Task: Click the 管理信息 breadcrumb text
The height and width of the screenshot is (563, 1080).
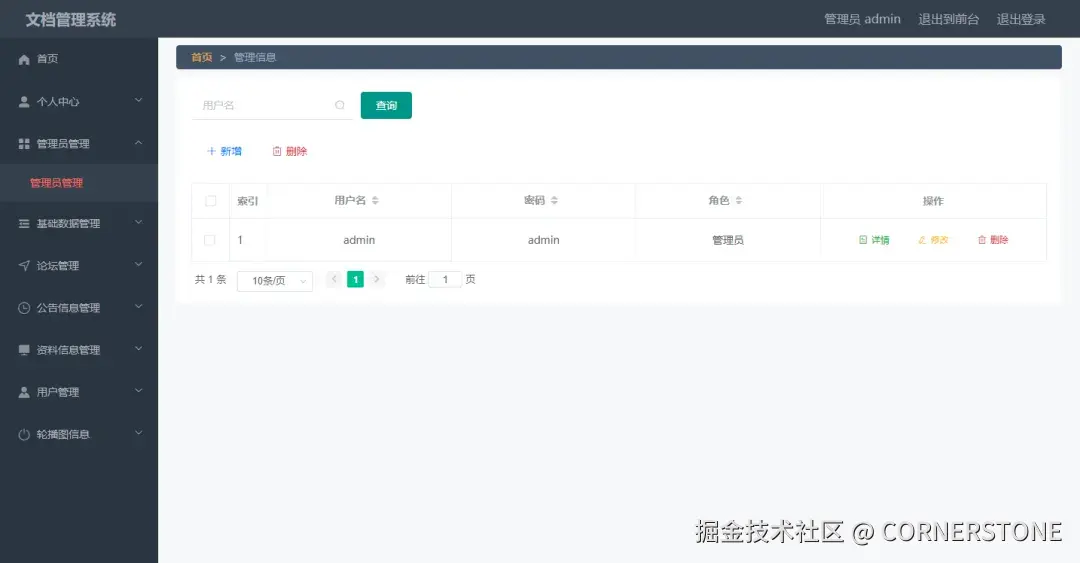Action: (x=255, y=57)
